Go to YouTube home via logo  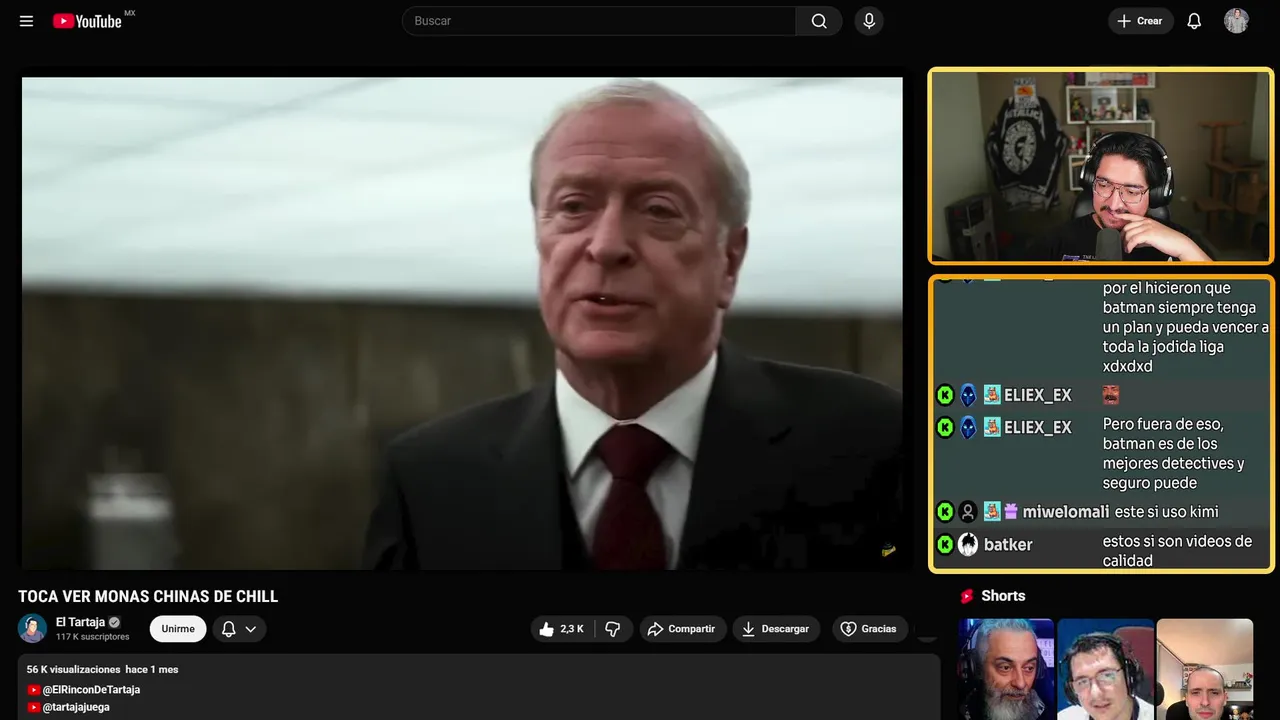click(x=87, y=21)
